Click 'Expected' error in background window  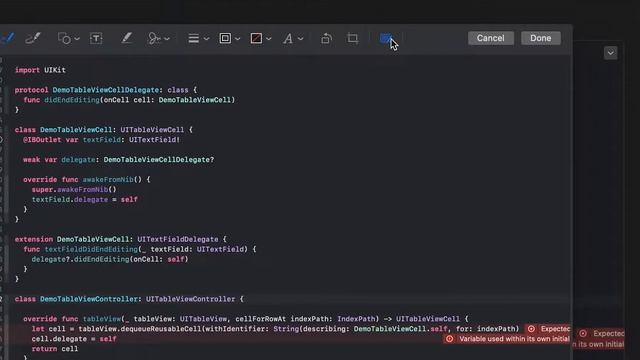tap(609, 333)
